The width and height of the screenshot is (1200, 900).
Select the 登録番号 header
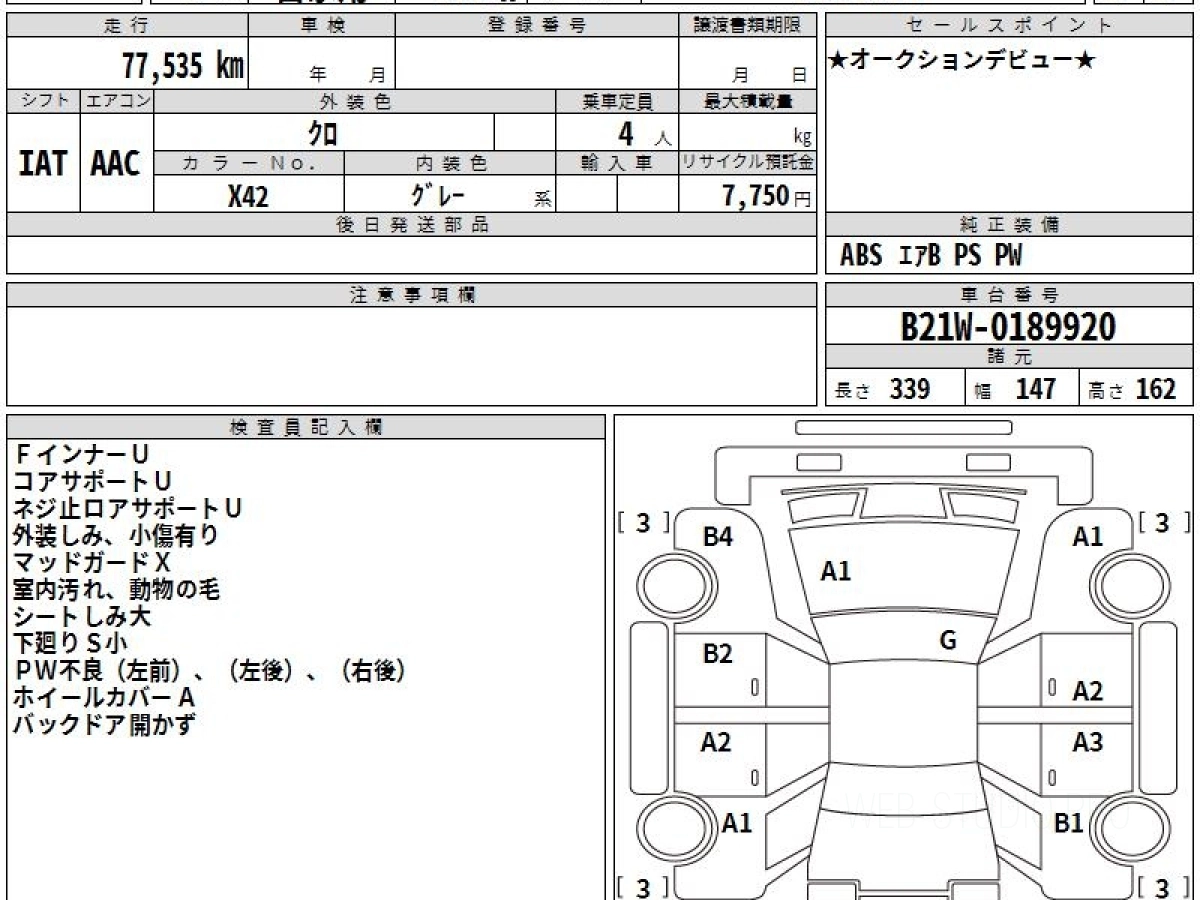click(x=537, y=26)
